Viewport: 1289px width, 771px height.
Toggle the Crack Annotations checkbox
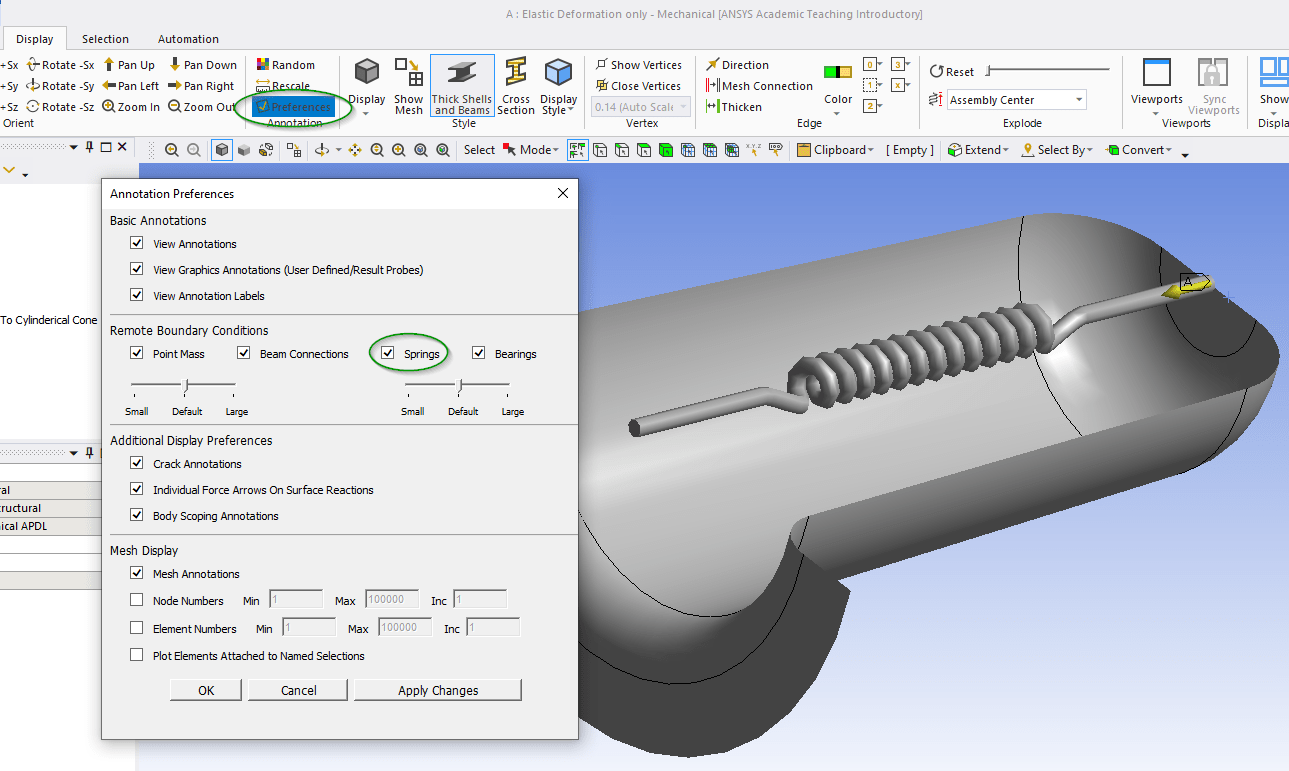pos(137,463)
